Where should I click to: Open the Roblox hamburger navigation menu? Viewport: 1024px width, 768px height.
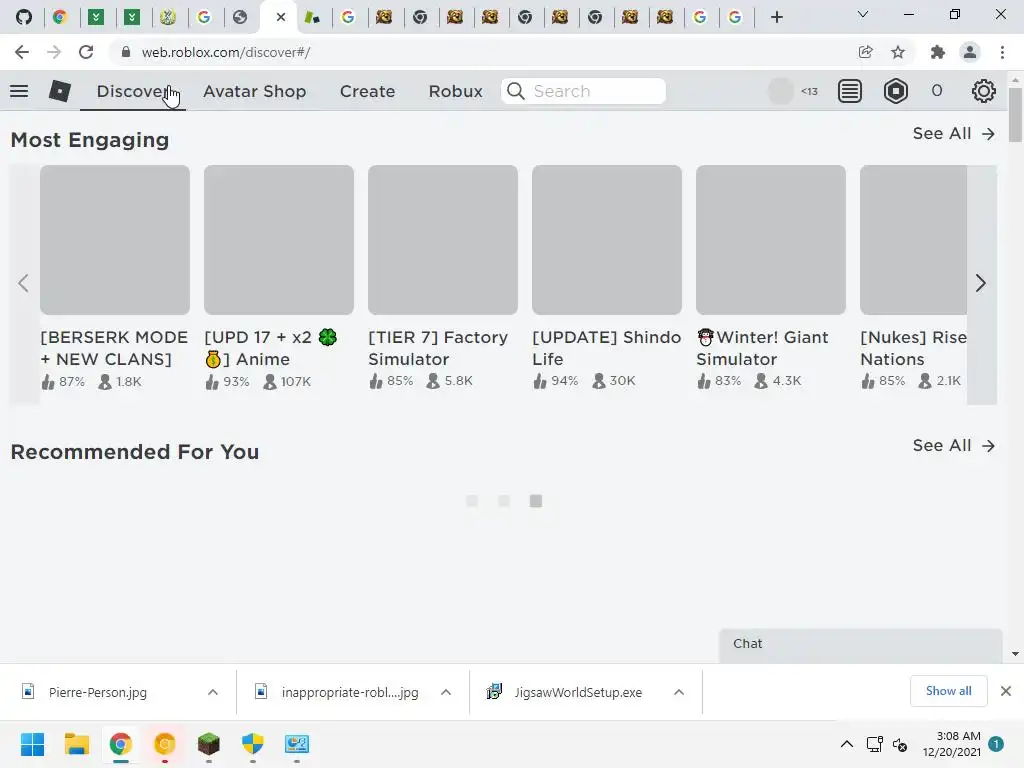[19, 91]
